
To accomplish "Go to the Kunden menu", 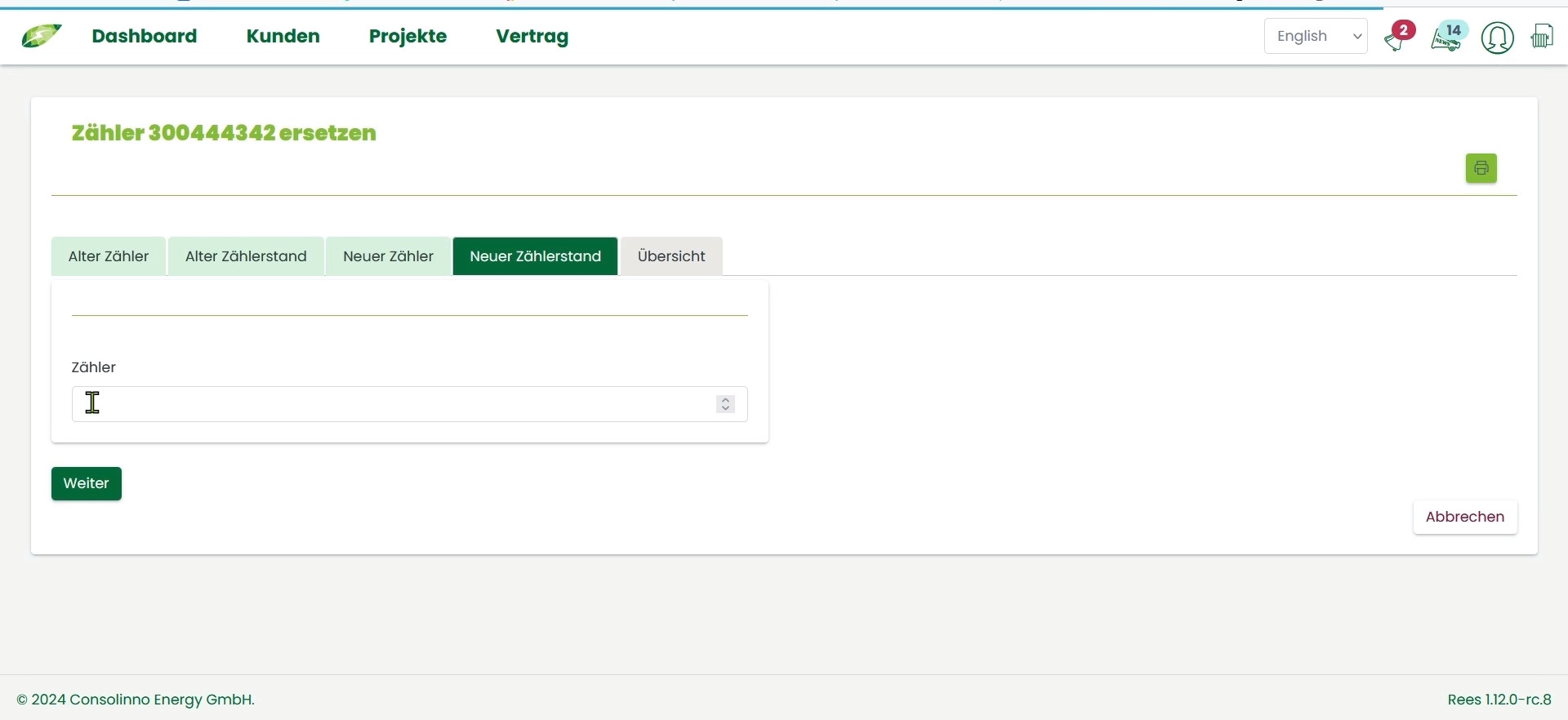I will coord(283,37).
